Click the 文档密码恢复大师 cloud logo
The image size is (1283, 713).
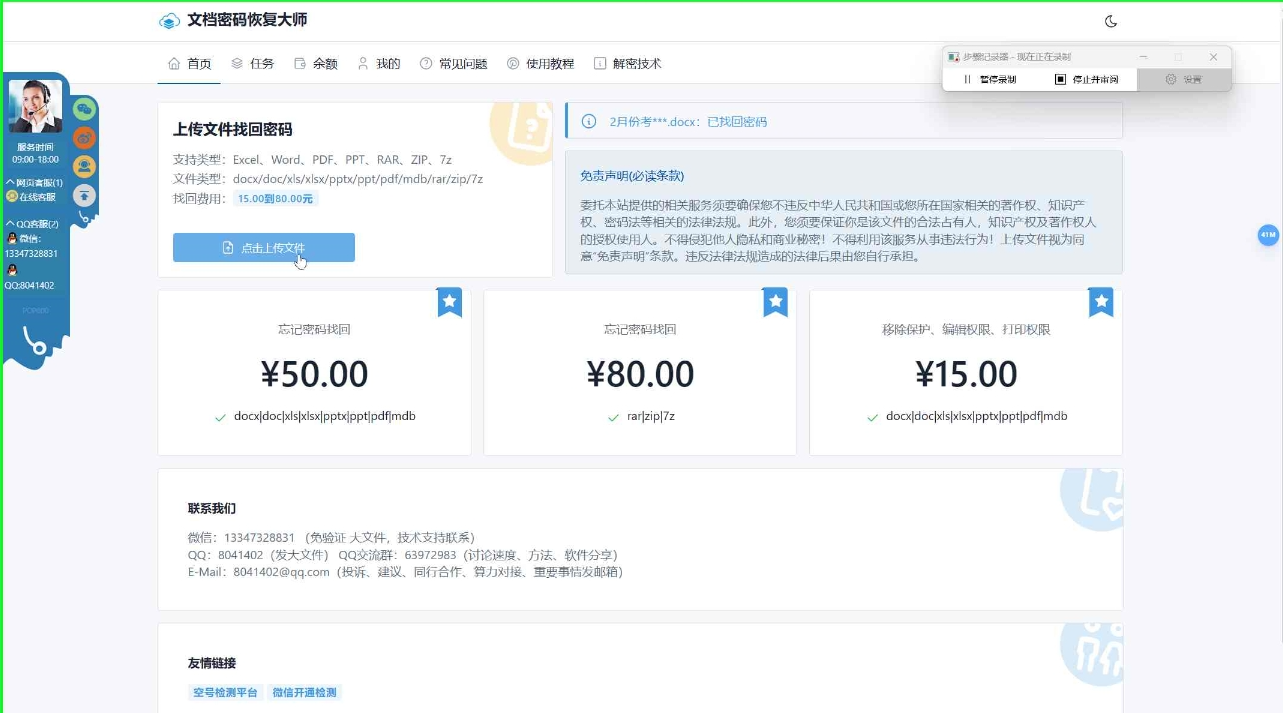[169, 21]
